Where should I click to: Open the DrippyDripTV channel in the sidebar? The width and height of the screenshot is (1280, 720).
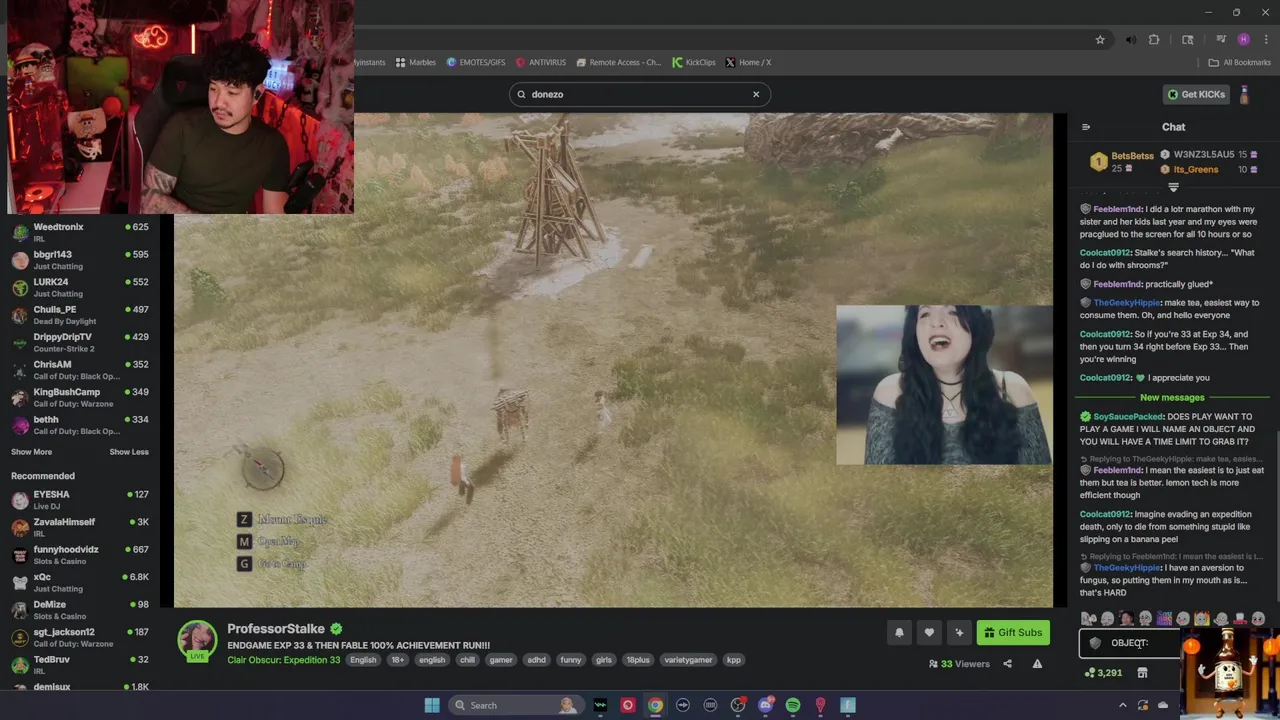(x=79, y=342)
